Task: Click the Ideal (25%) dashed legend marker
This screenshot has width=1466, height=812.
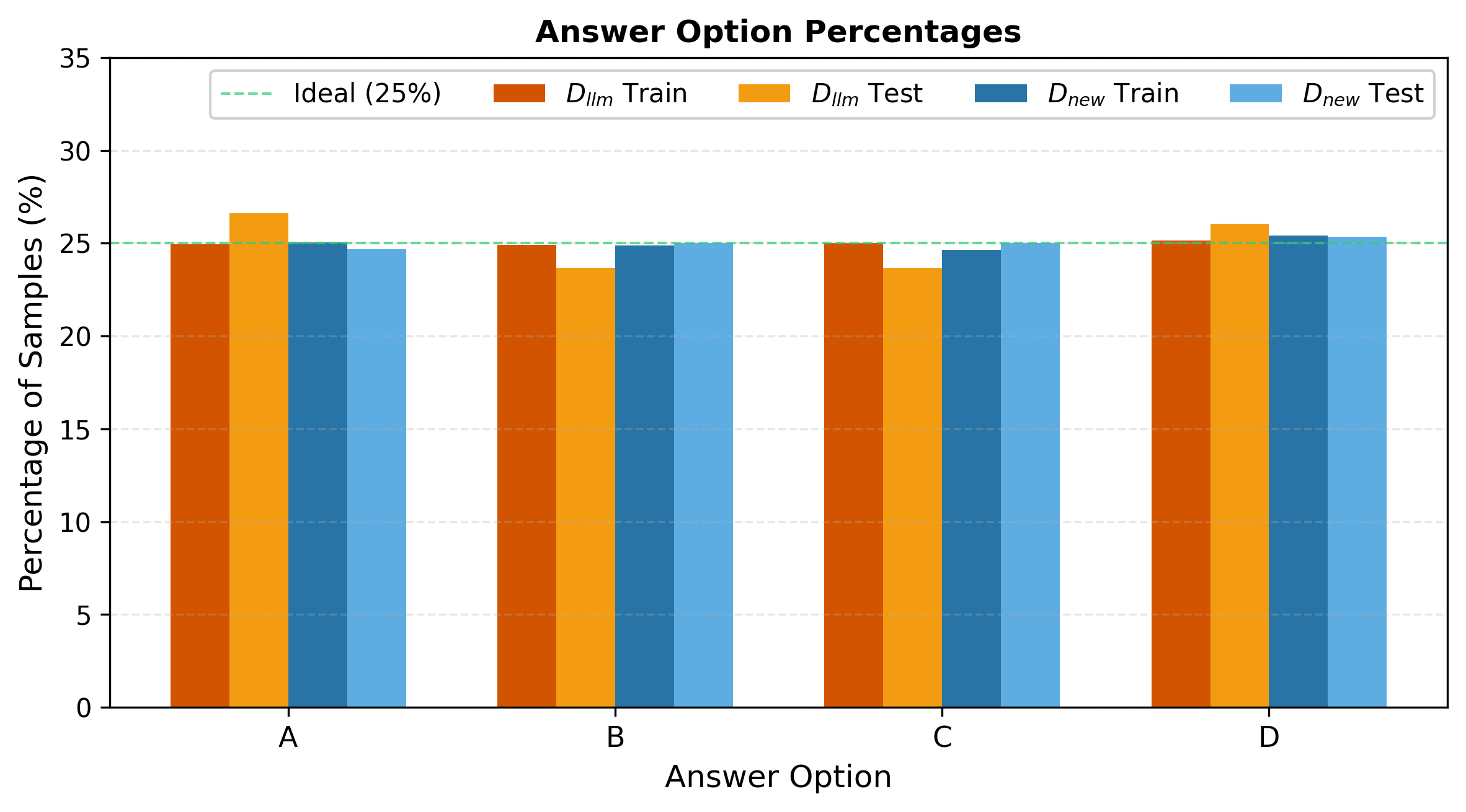Action: coord(246,94)
